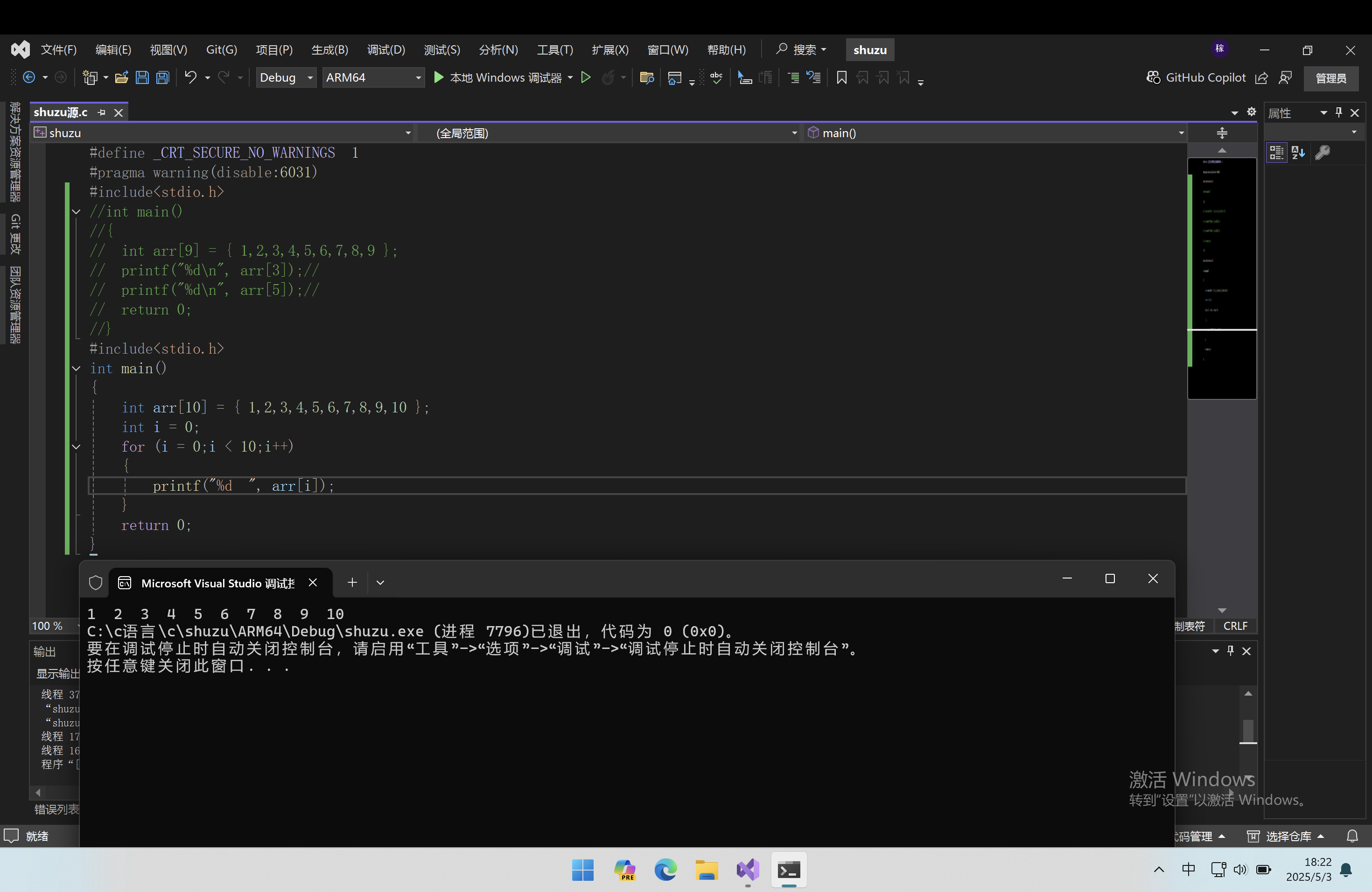The width and height of the screenshot is (1372, 892).
Task: Click the uncomment selected lines icon
Action: pyautogui.click(x=813, y=77)
